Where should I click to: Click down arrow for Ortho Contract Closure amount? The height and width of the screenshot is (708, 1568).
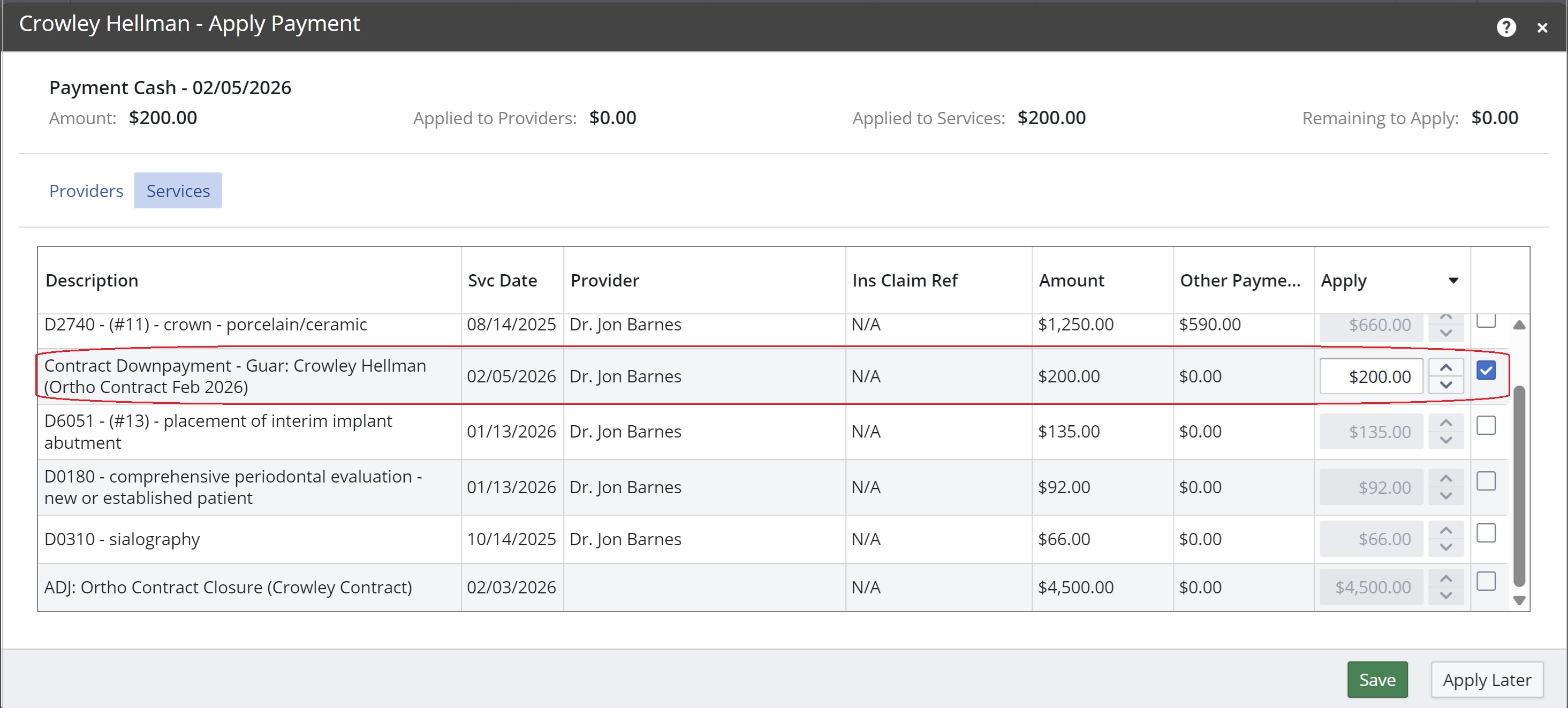point(1445,596)
